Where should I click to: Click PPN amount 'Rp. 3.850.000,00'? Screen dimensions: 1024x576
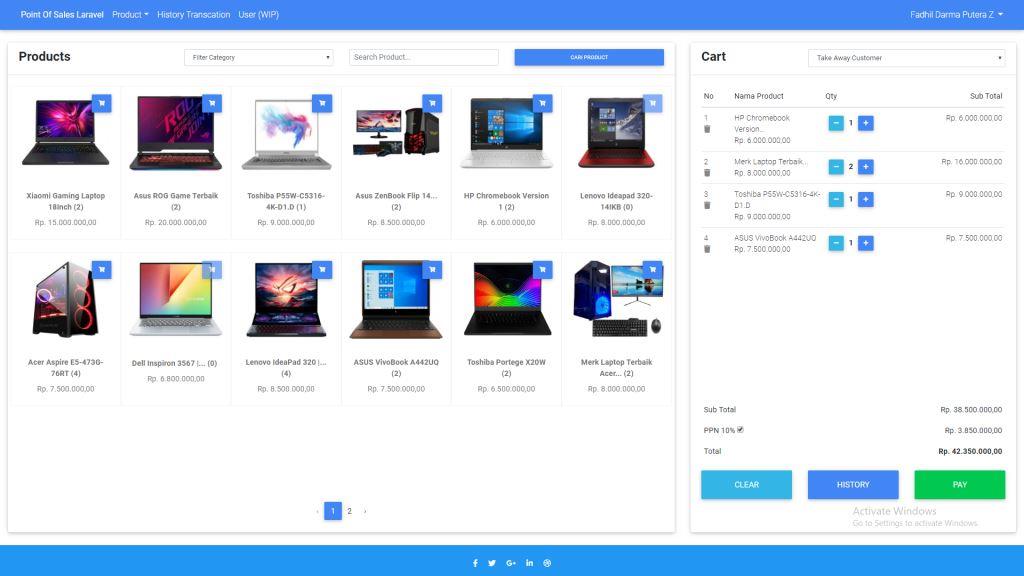tap(973, 430)
